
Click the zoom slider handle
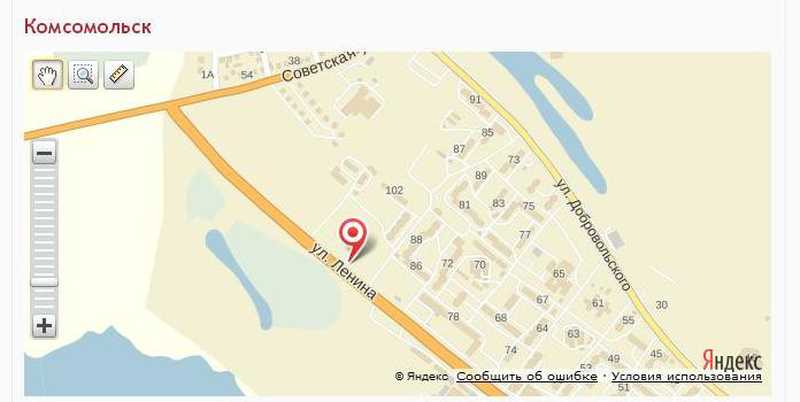44,282
